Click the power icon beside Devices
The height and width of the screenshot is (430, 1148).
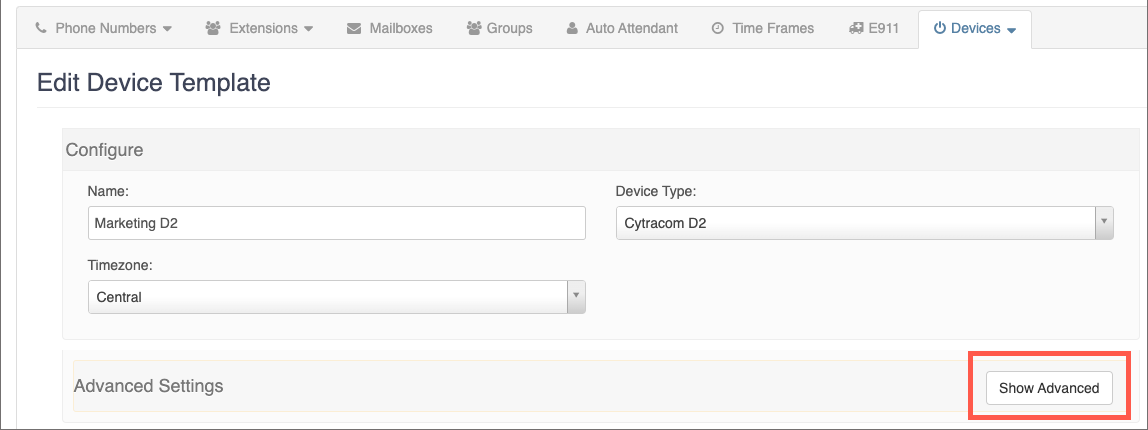coord(939,28)
